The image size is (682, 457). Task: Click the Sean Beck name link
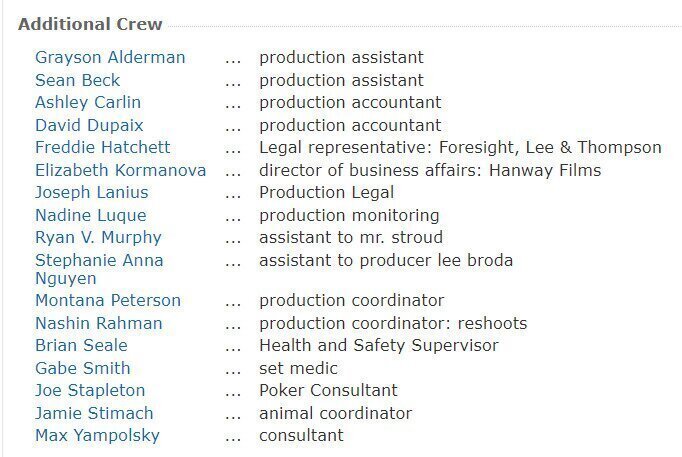tap(77, 80)
